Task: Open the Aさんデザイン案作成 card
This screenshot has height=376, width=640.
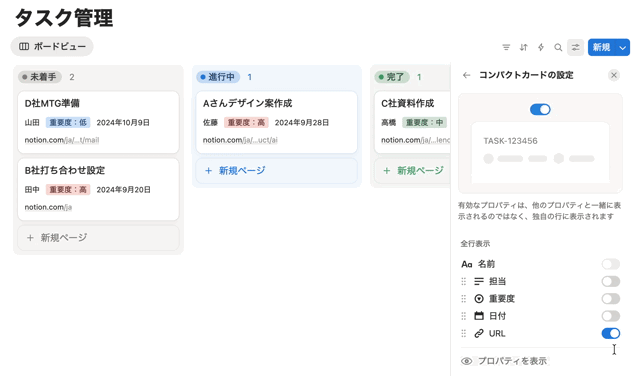Action: (x=277, y=122)
